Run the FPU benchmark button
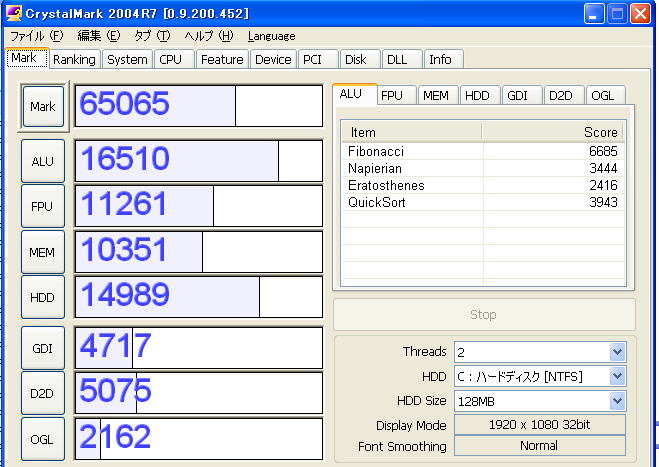Screen dimensions: 659x467 (x=43, y=206)
